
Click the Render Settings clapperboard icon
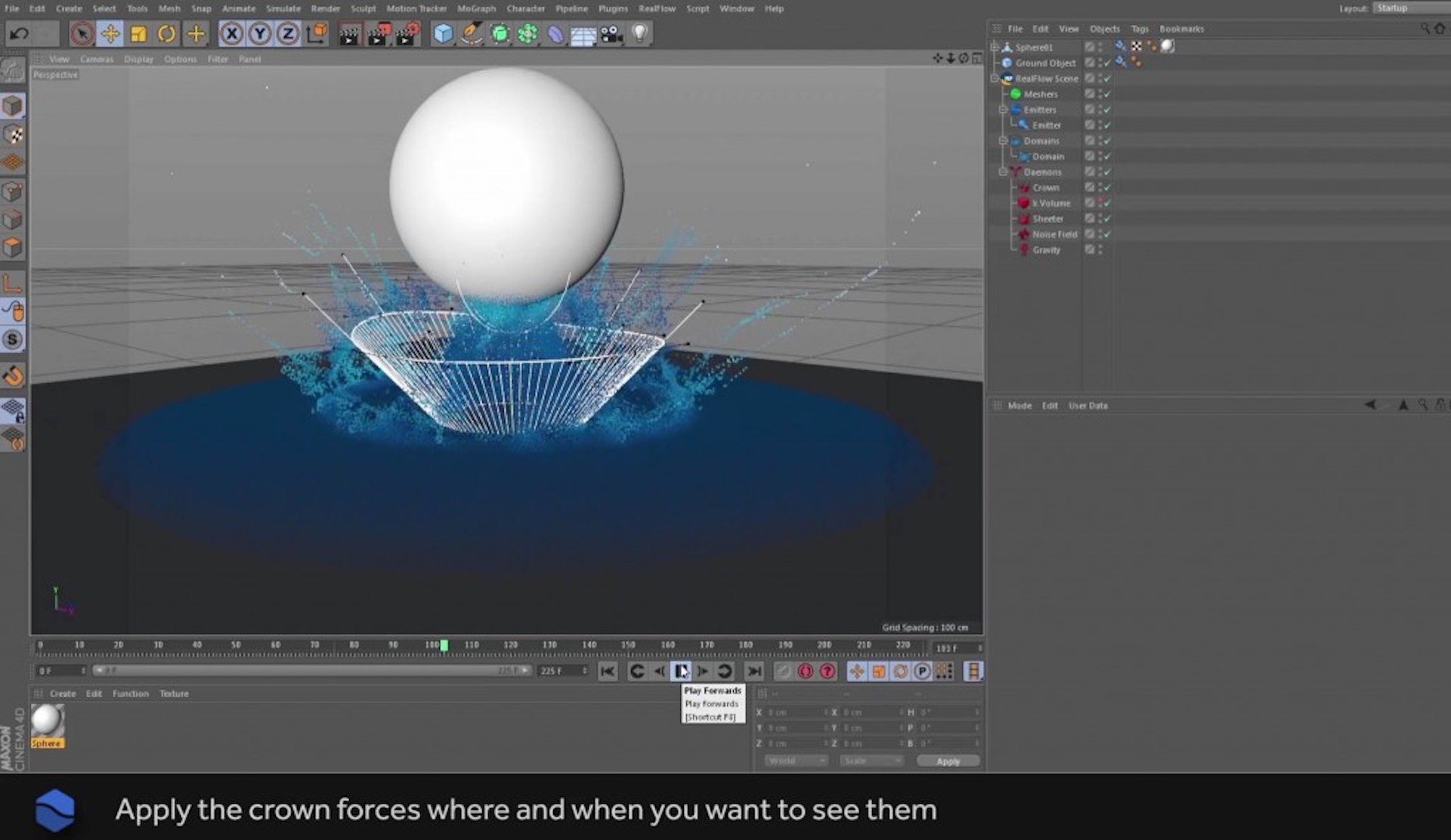pyautogui.click(x=408, y=34)
